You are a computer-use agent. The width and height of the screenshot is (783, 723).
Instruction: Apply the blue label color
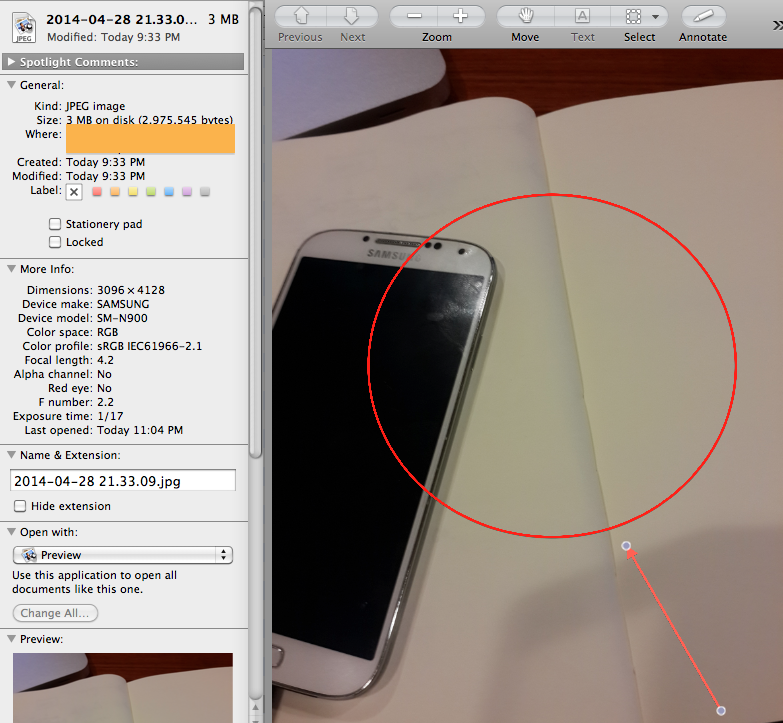click(169, 192)
